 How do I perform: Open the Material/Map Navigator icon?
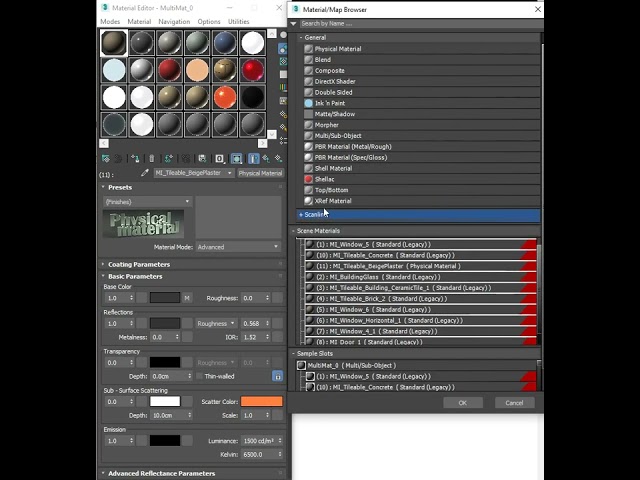coord(283,141)
